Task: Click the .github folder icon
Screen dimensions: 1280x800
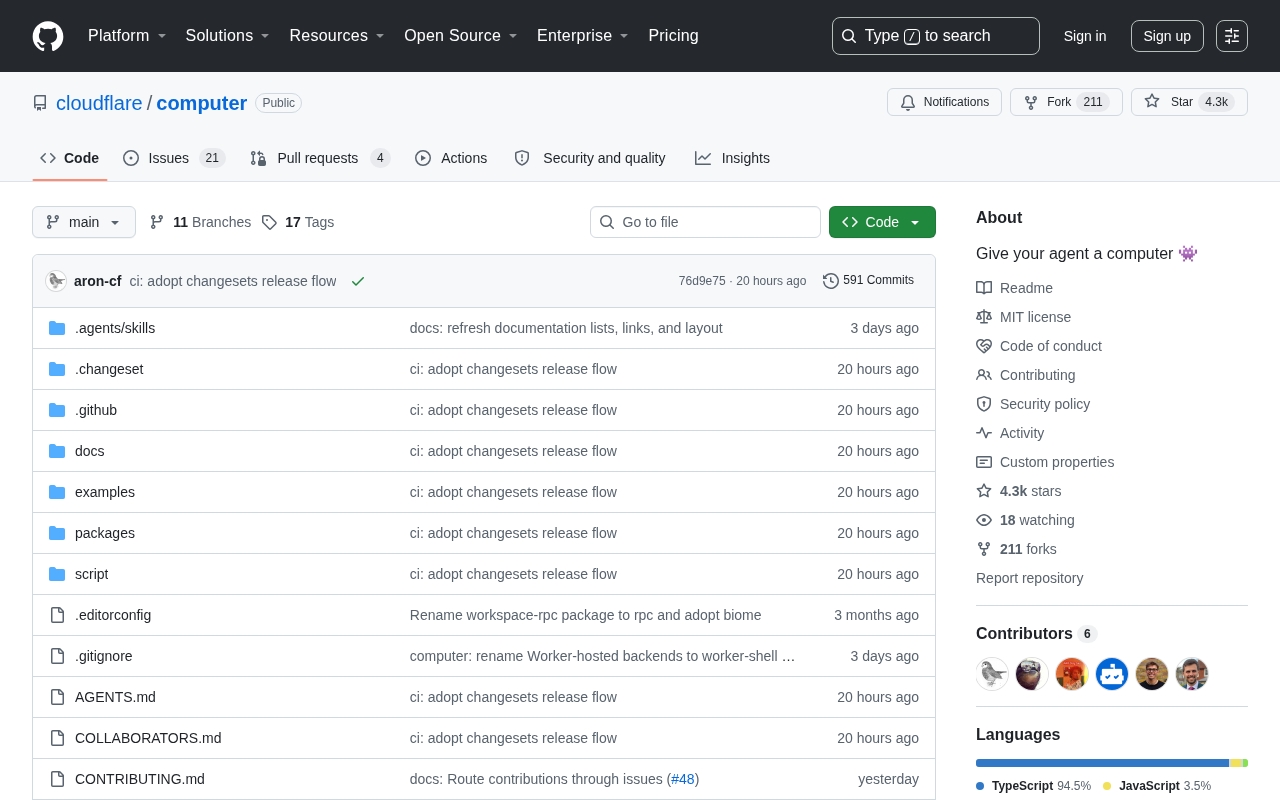Action: pyautogui.click(x=57, y=410)
